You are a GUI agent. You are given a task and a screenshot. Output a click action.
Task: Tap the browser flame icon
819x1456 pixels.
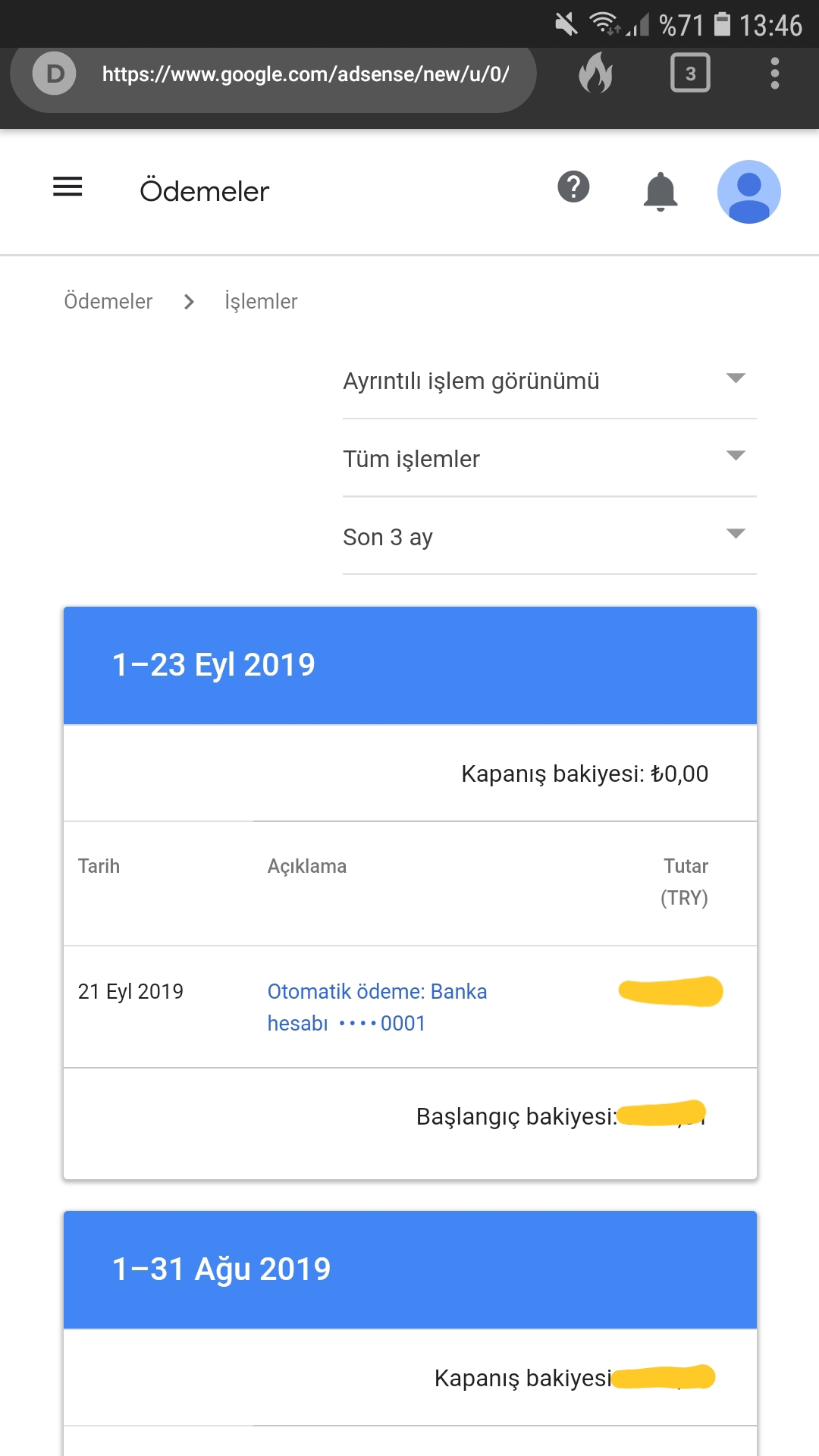click(596, 74)
